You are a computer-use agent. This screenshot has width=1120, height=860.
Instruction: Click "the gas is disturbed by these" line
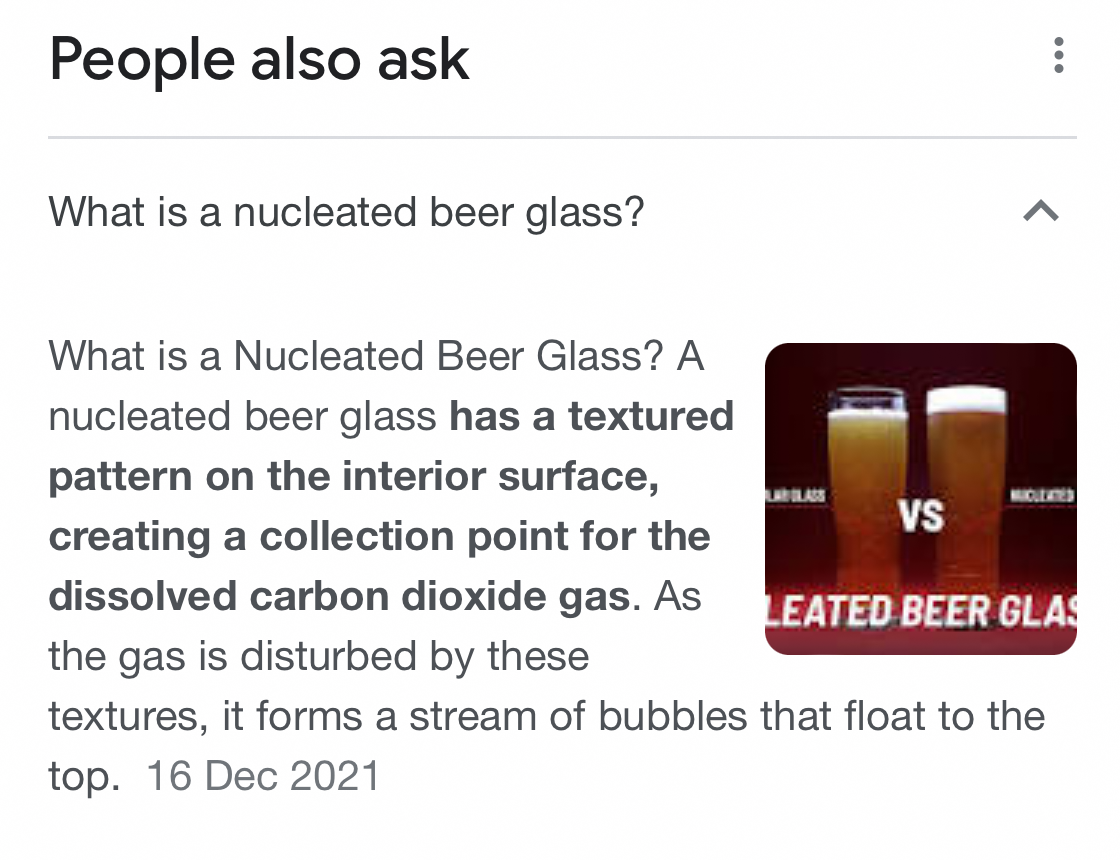[x=318, y=656]
